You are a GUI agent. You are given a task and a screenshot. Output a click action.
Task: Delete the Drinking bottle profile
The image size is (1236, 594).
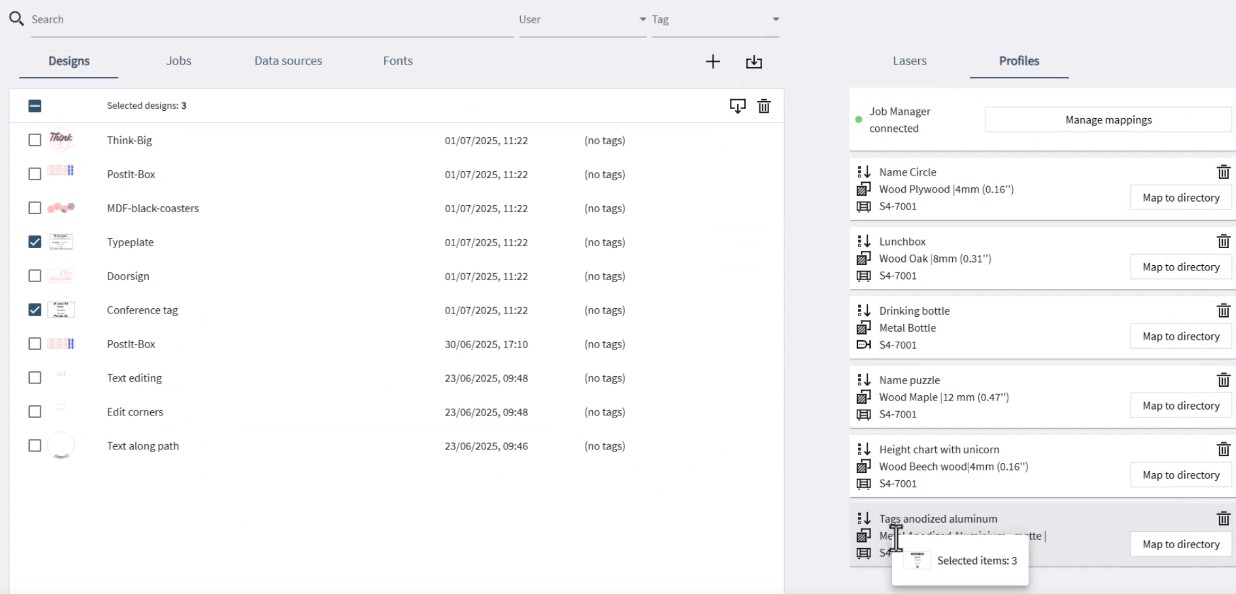[1223, 310]
